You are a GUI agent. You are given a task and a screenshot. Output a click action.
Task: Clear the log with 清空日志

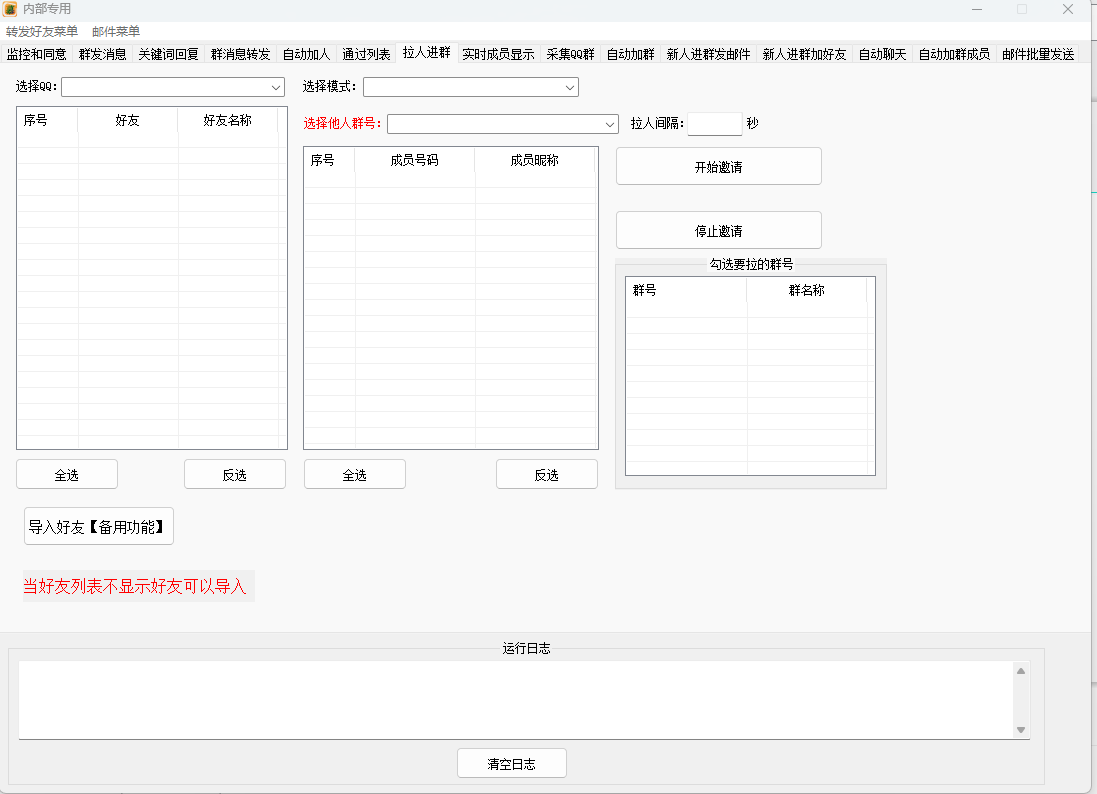511,764
